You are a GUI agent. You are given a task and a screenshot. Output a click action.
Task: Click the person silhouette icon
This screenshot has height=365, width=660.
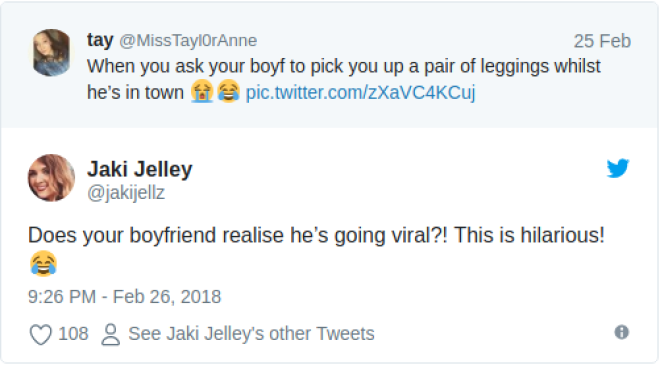[x=111, y=335]
